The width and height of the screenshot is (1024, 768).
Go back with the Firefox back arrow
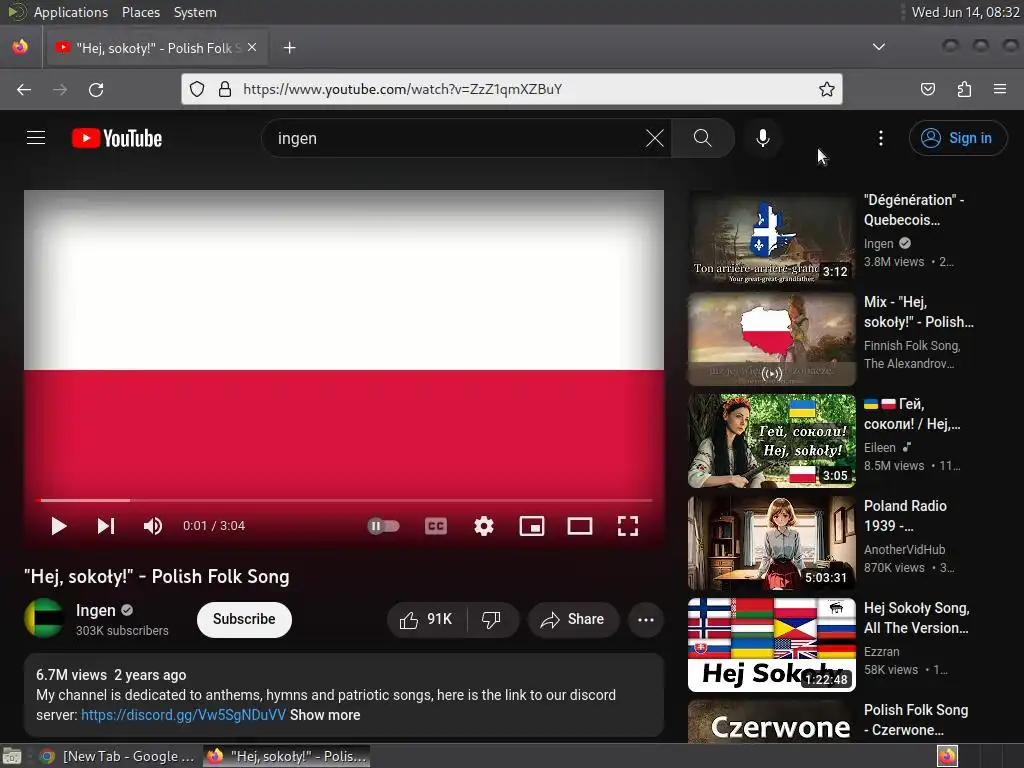coord(24,89)
